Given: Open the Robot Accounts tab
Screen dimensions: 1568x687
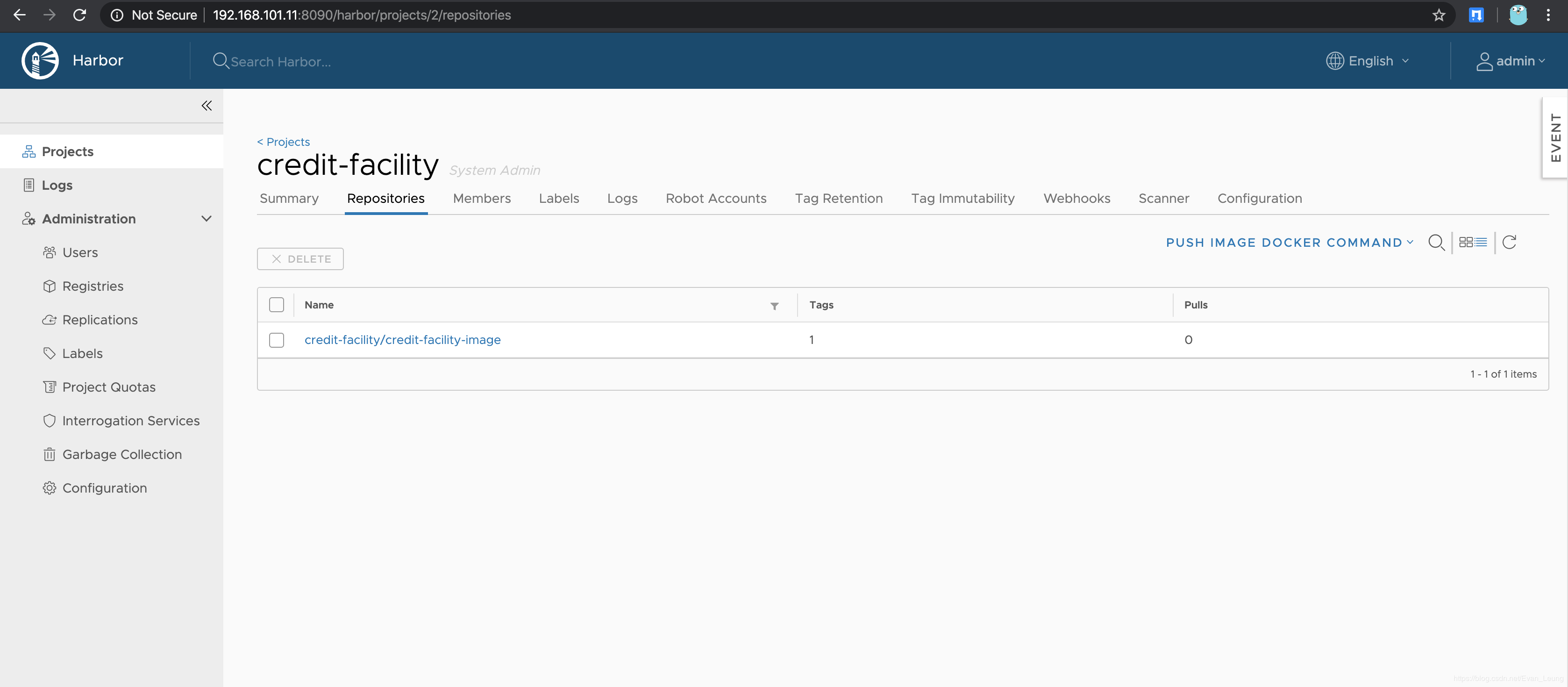Looking at the screenshot, I should click(x=716, y=199).
